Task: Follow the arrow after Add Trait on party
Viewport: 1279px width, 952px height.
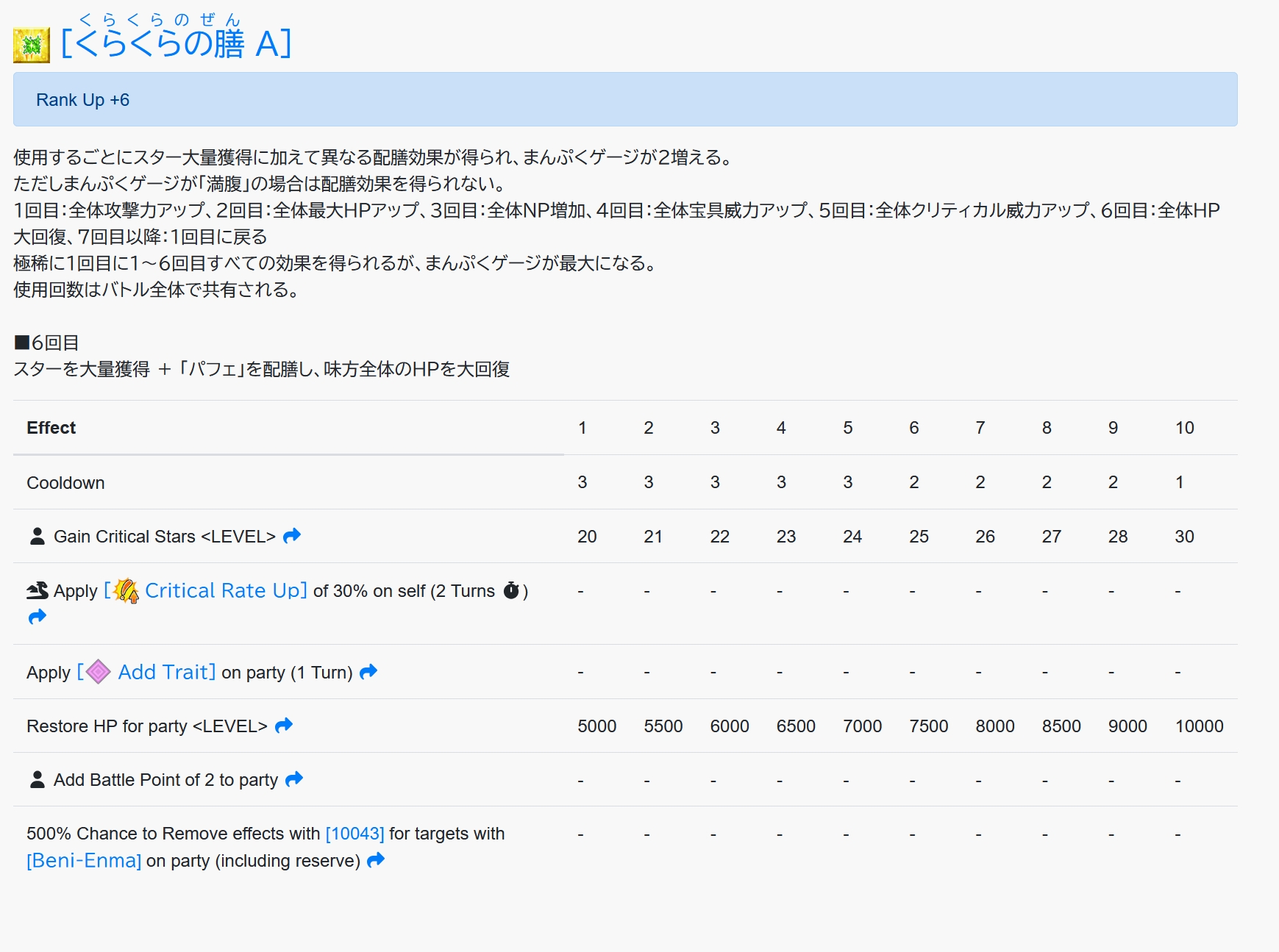Action: (x=368, y=671)
